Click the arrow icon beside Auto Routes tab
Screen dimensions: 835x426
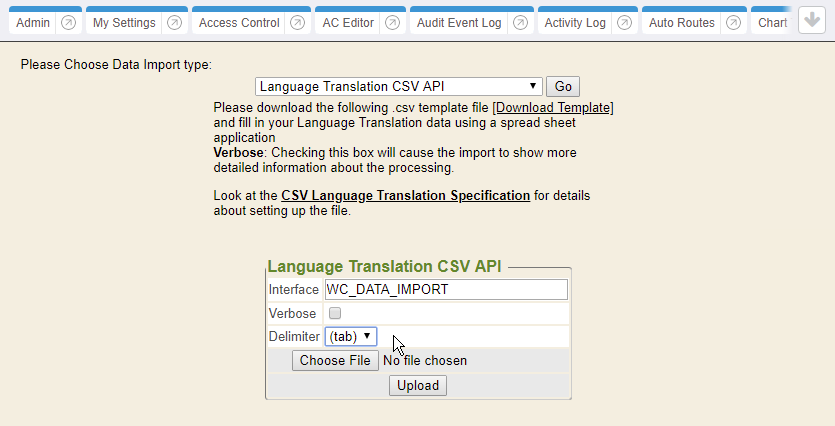click(x=733, y=22)
